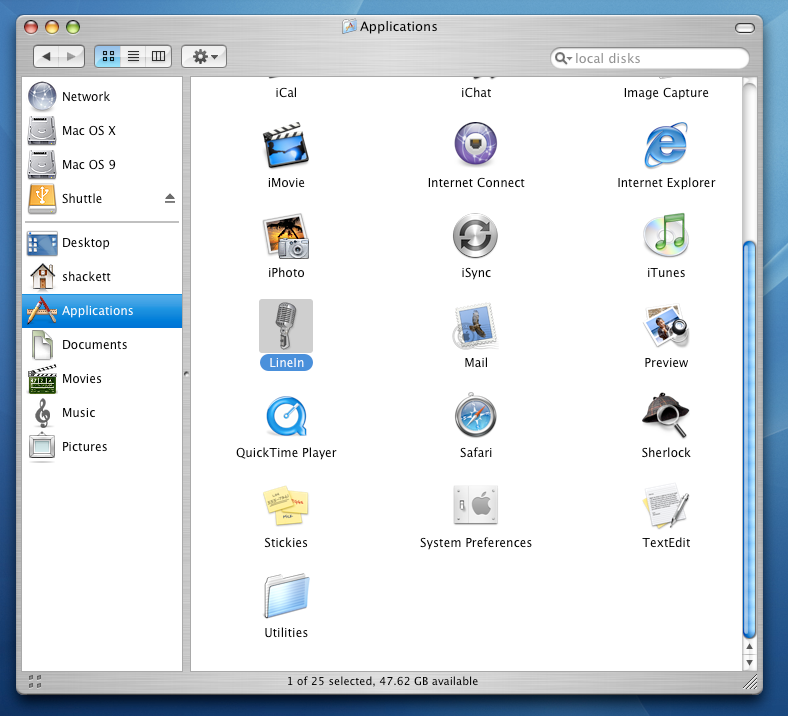Select Network in the sidebar
788x716 pixels.
point(102,96)
